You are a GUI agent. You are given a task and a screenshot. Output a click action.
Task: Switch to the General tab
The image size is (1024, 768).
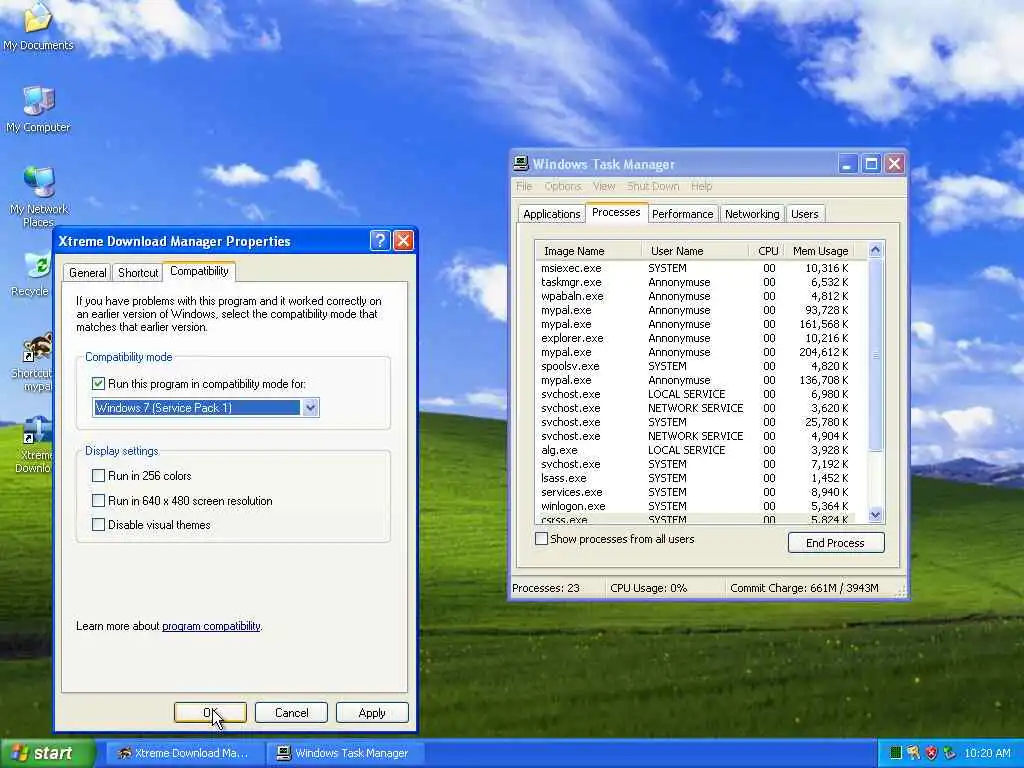point(88,272)
